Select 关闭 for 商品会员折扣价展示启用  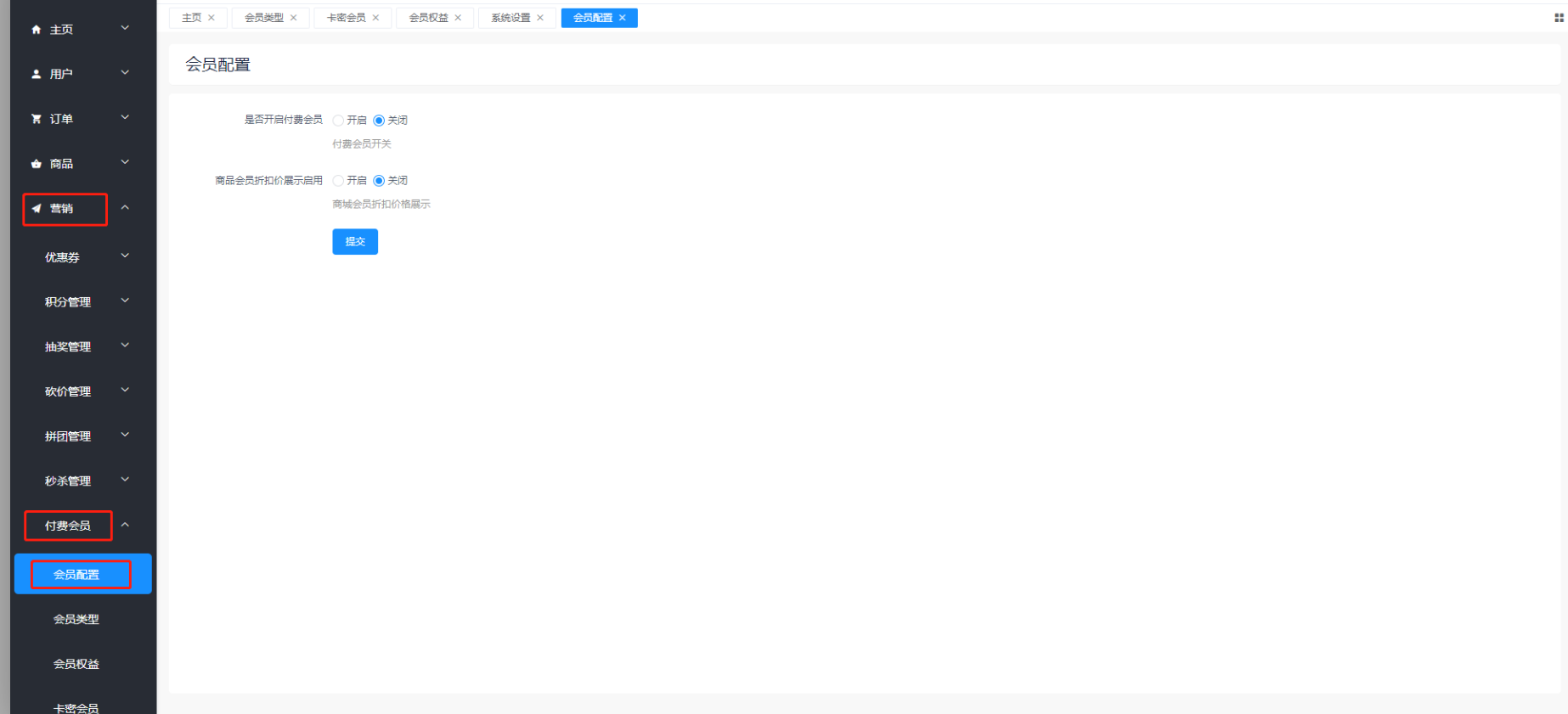click(379, 181)
